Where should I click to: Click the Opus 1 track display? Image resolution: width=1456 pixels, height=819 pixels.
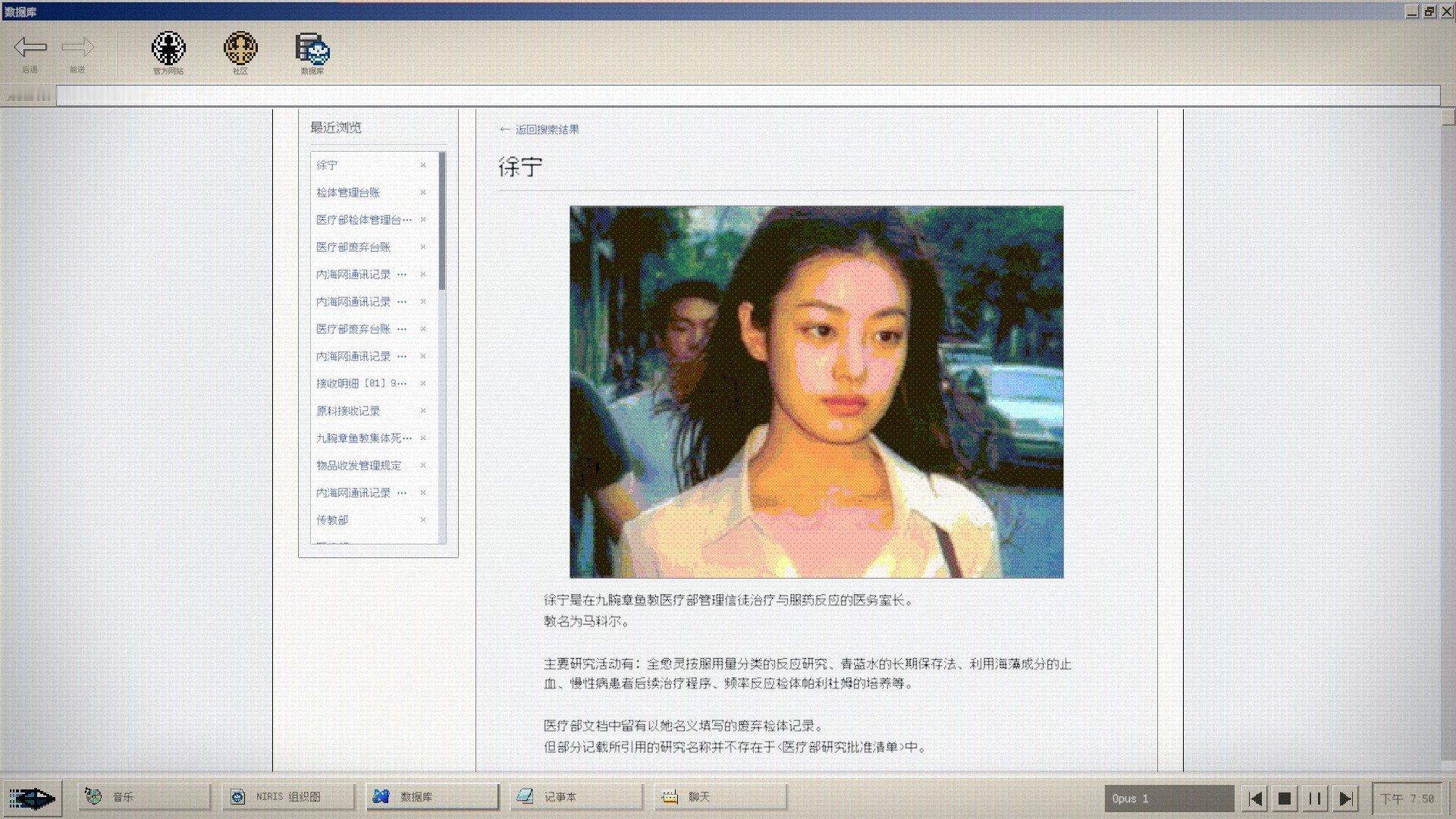1169,799
